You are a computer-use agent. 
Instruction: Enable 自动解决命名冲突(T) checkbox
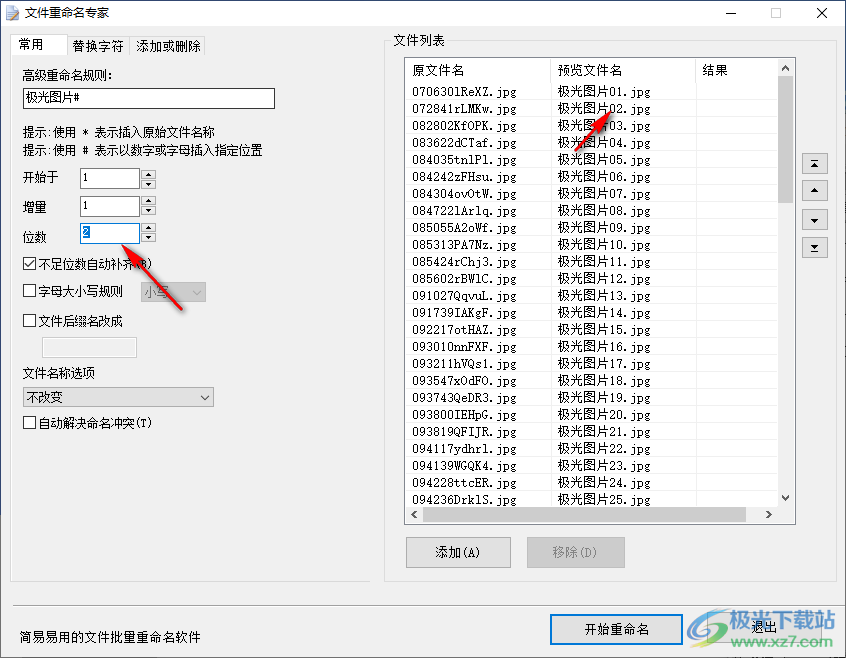(x=30, y=422)
